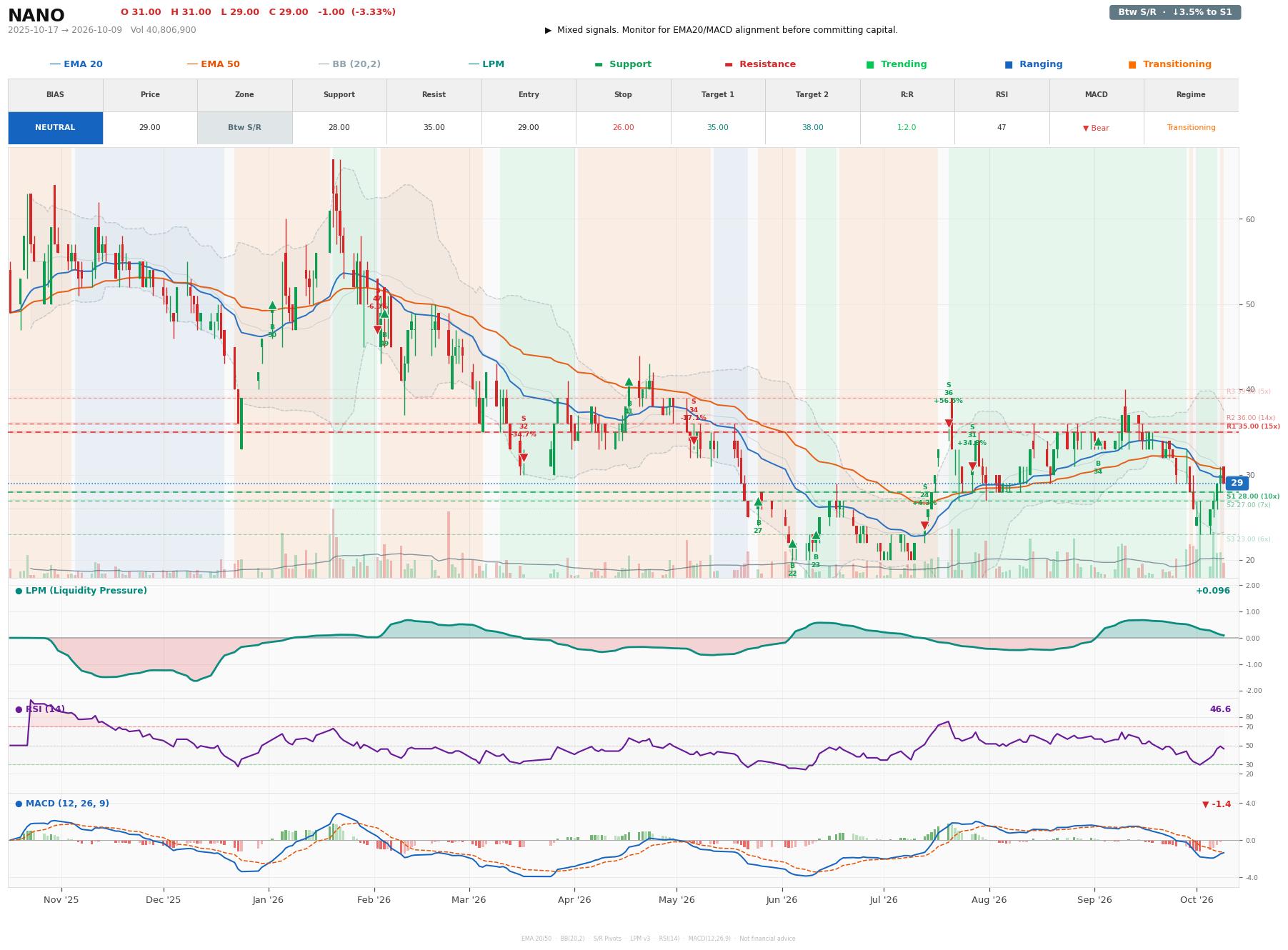Select the EMA 20 legend entry
The height and width of the screenshot is (950, 1288).
[76, 64]
